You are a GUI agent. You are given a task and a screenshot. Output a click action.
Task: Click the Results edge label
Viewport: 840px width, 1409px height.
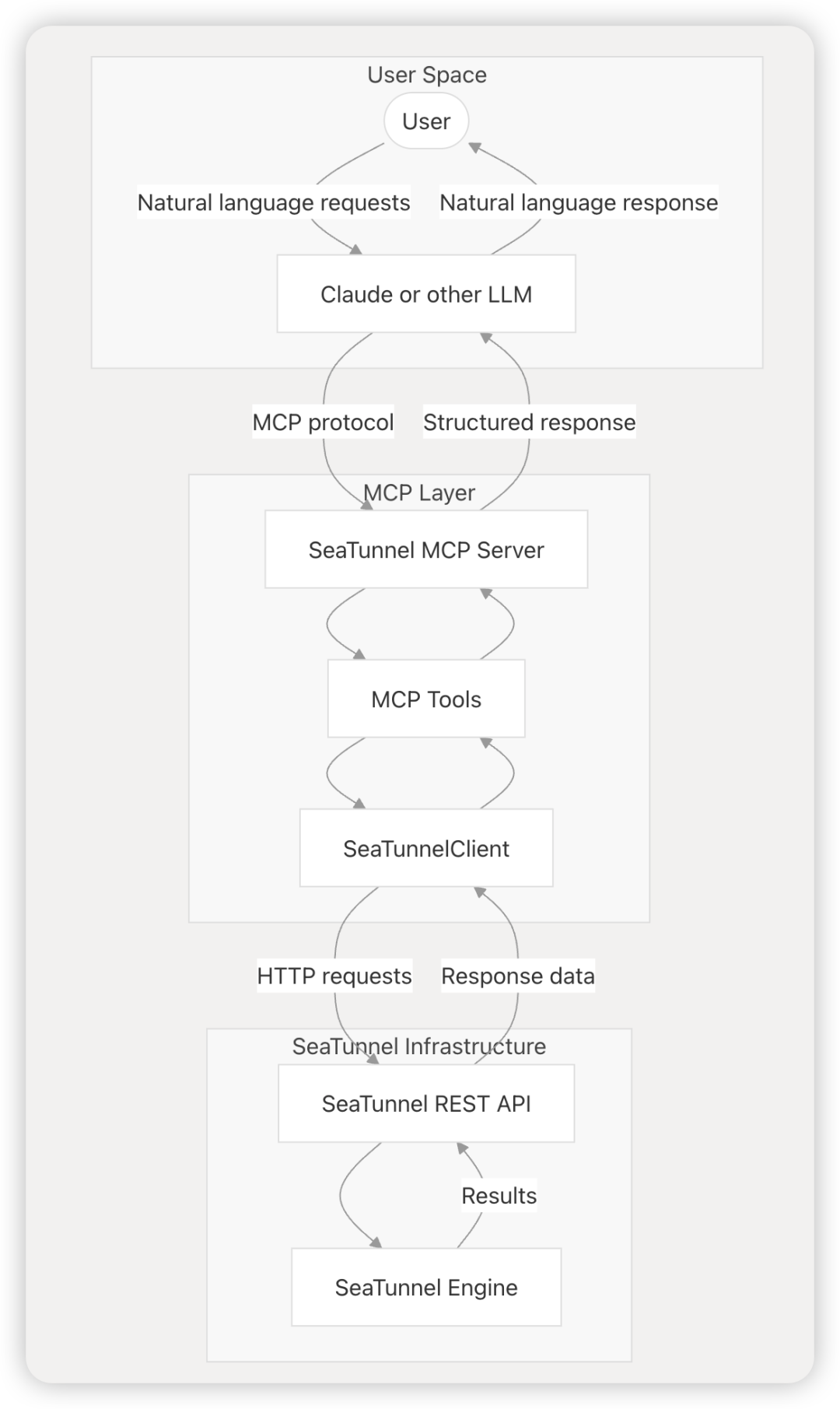point(499,1195)
